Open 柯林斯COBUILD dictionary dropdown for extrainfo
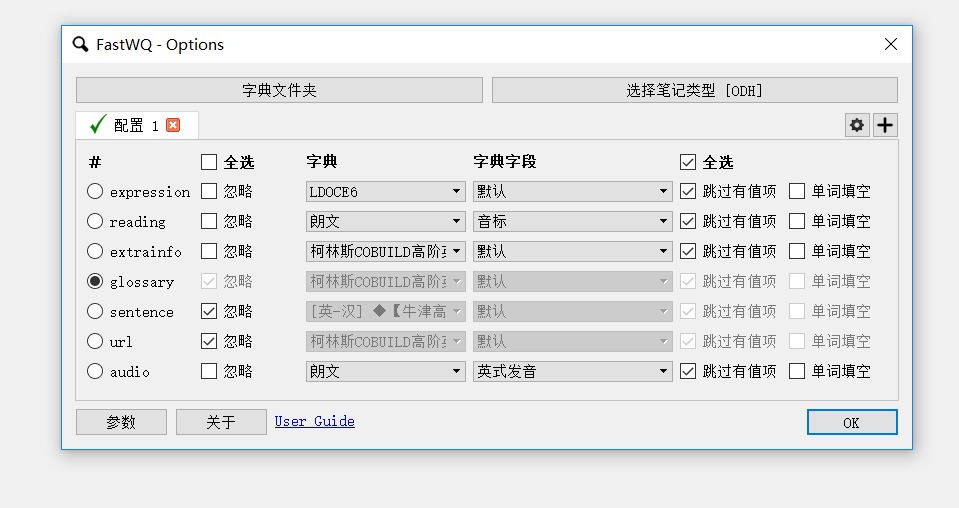 (x=385, y=251)
